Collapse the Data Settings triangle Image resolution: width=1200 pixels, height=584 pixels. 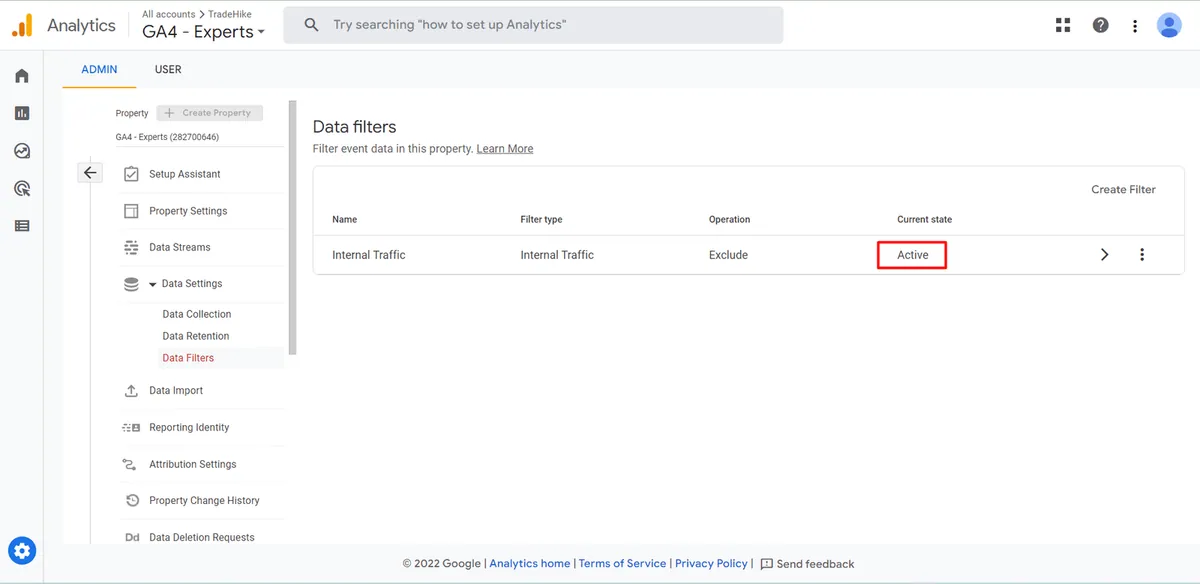[153, 285]
